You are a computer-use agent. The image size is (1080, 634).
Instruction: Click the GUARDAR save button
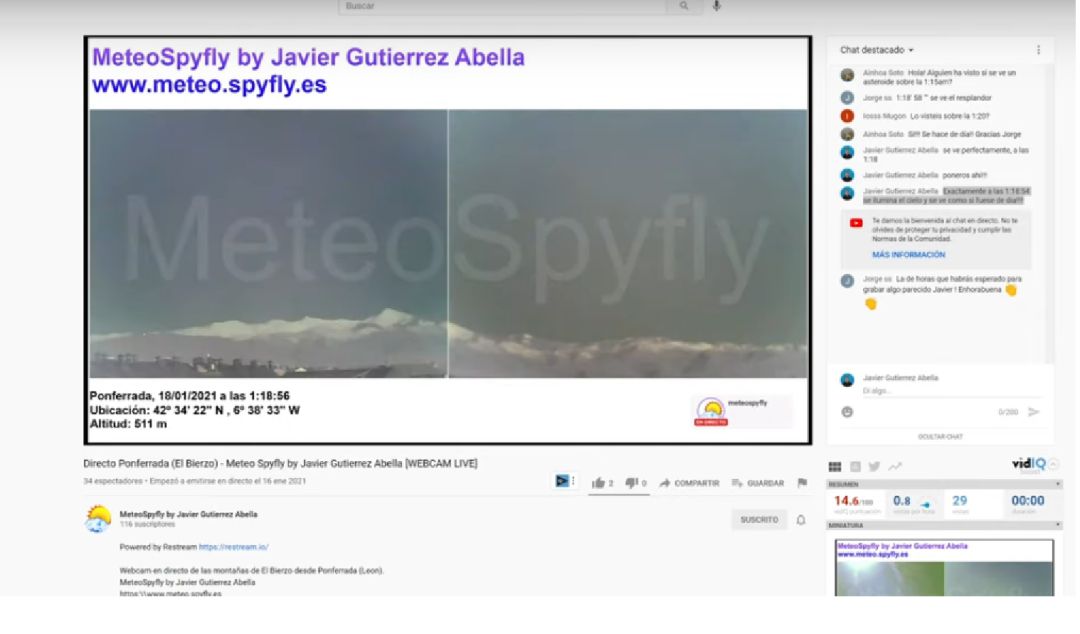point(758,483)
